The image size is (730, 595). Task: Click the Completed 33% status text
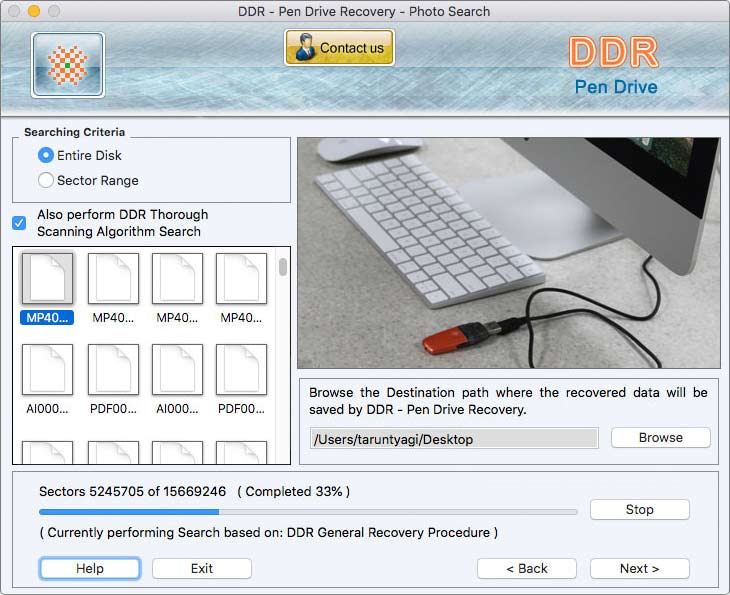coord(294,491)
